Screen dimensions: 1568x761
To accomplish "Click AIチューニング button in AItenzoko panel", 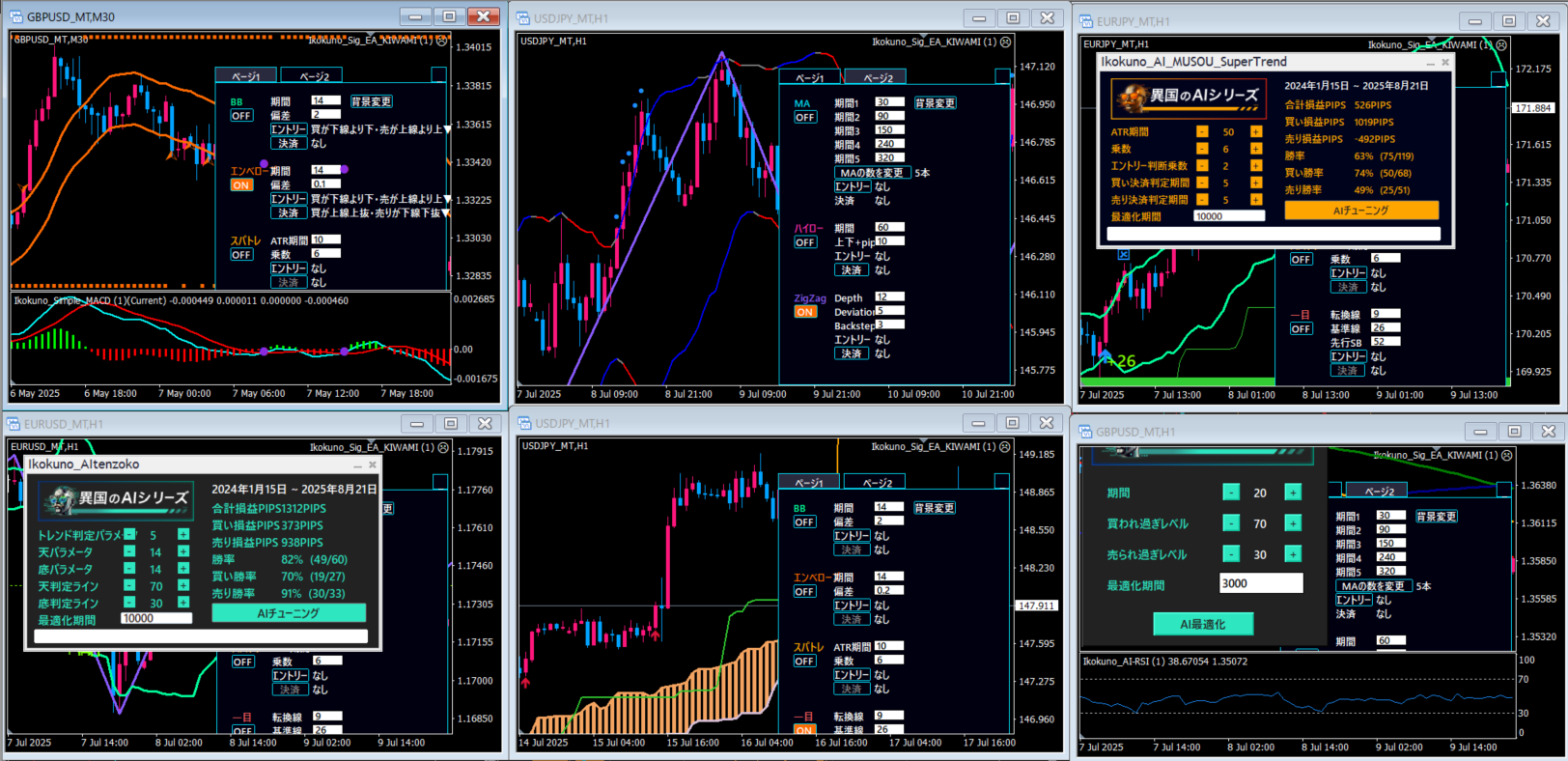I will [x=289, y=613].
